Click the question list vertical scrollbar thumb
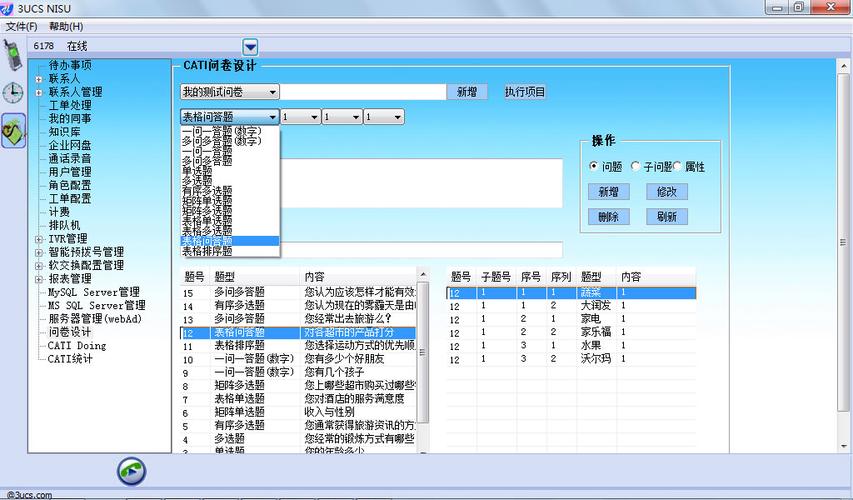The image size is (853, 500). 423,352
